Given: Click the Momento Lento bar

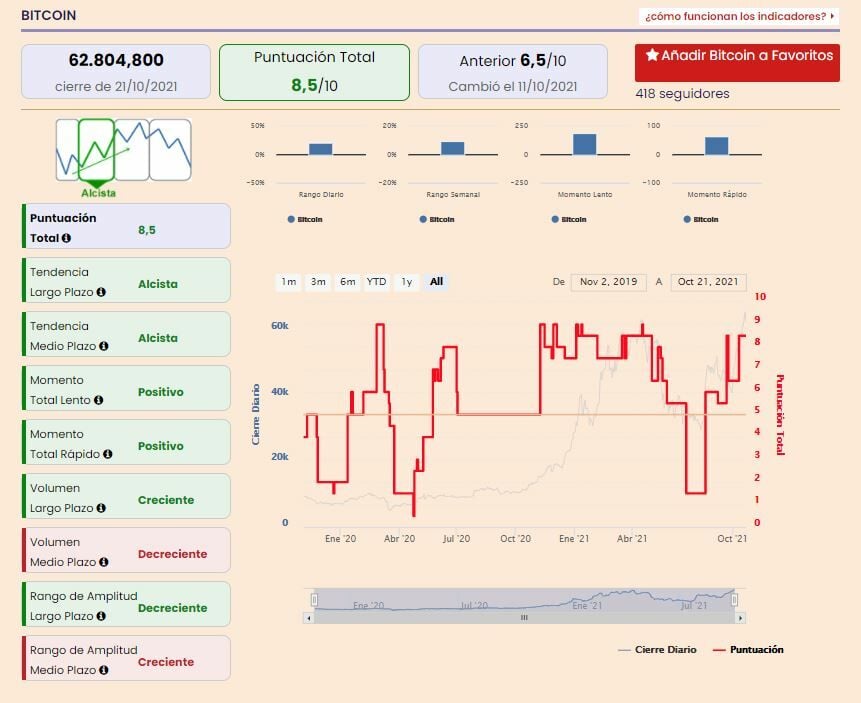Looking at the screenshot, I should coord(585,144).
